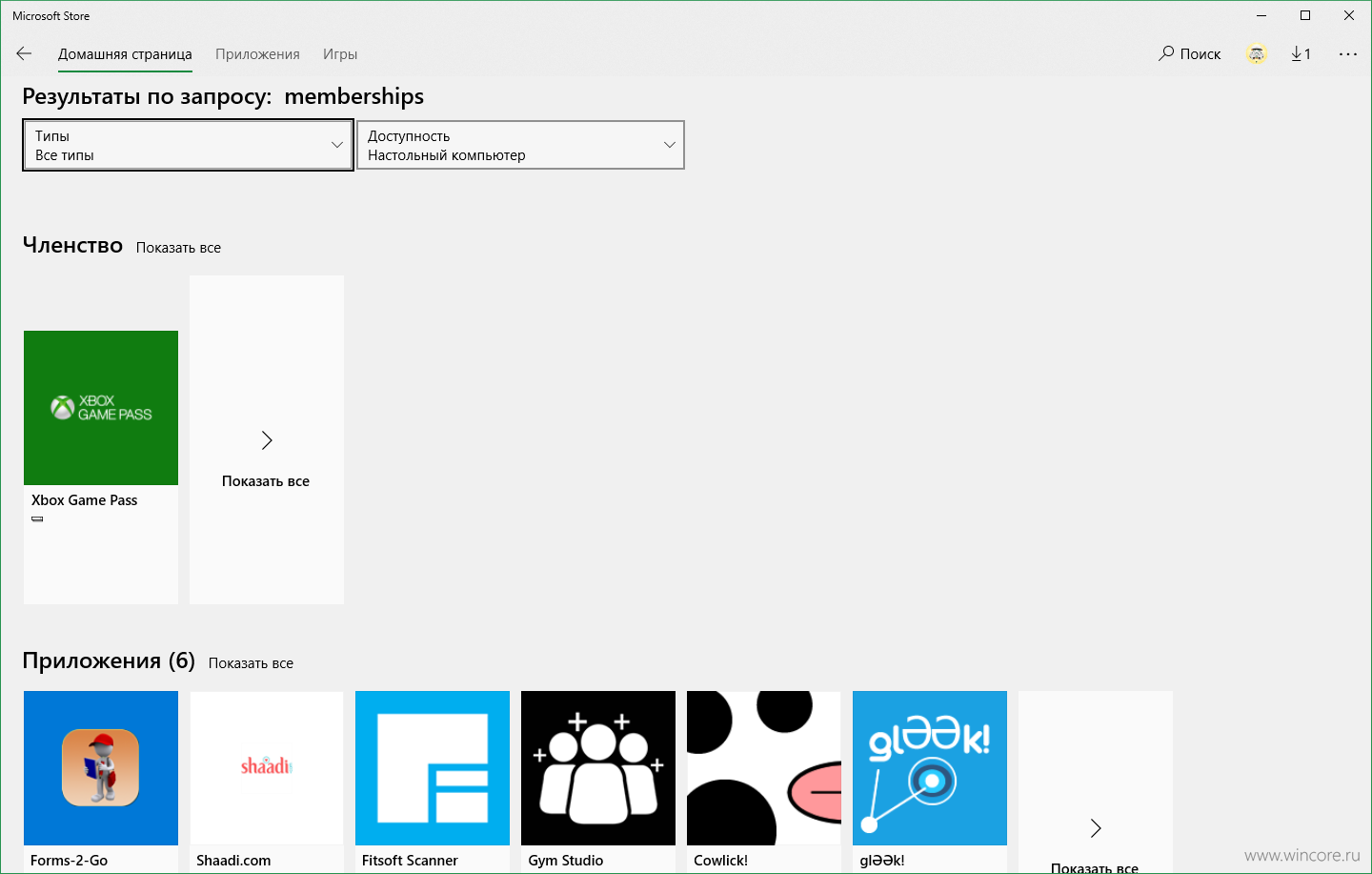Click the chevron in the Членство show-all tile

(267, 440)
